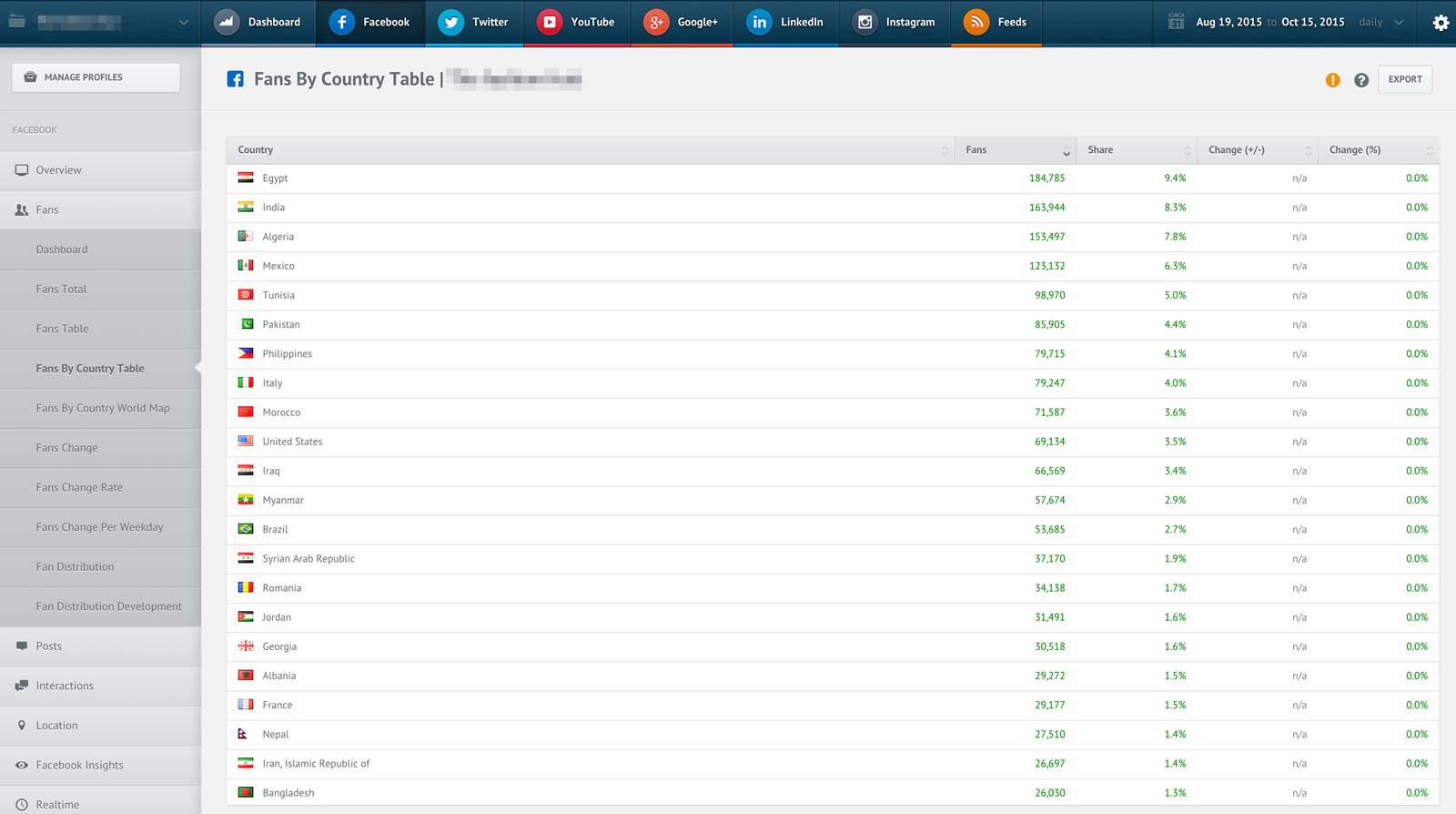The image size is (1456, 814).
Task: Click the Instagram camera icon
Action: [865, 22]
